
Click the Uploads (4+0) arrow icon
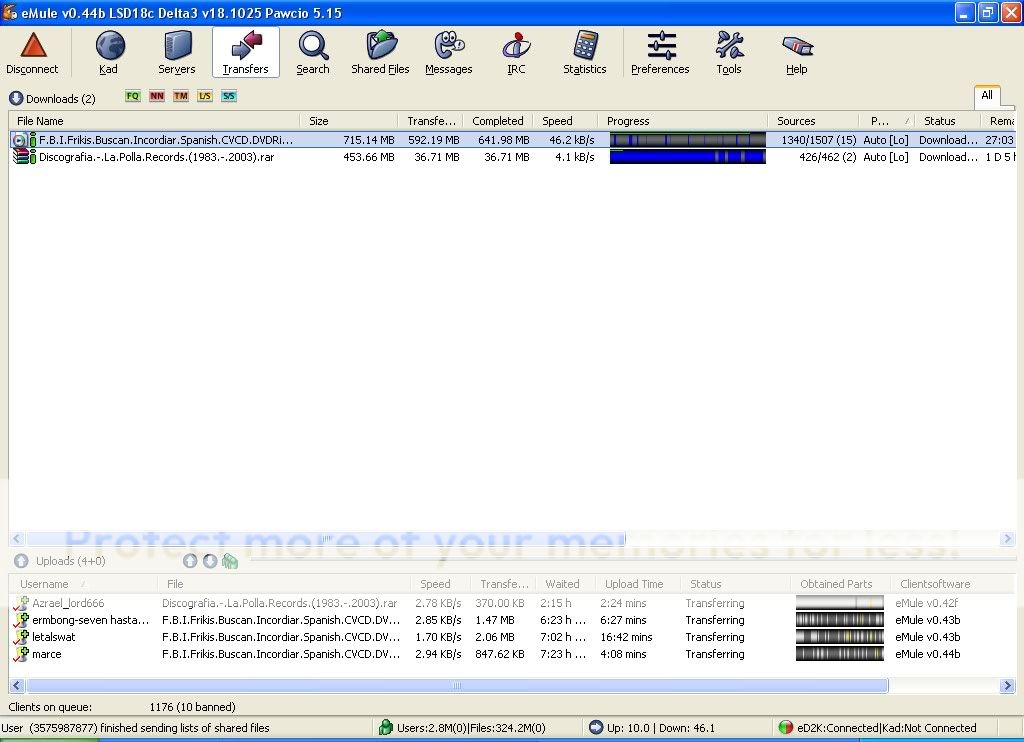21,561
